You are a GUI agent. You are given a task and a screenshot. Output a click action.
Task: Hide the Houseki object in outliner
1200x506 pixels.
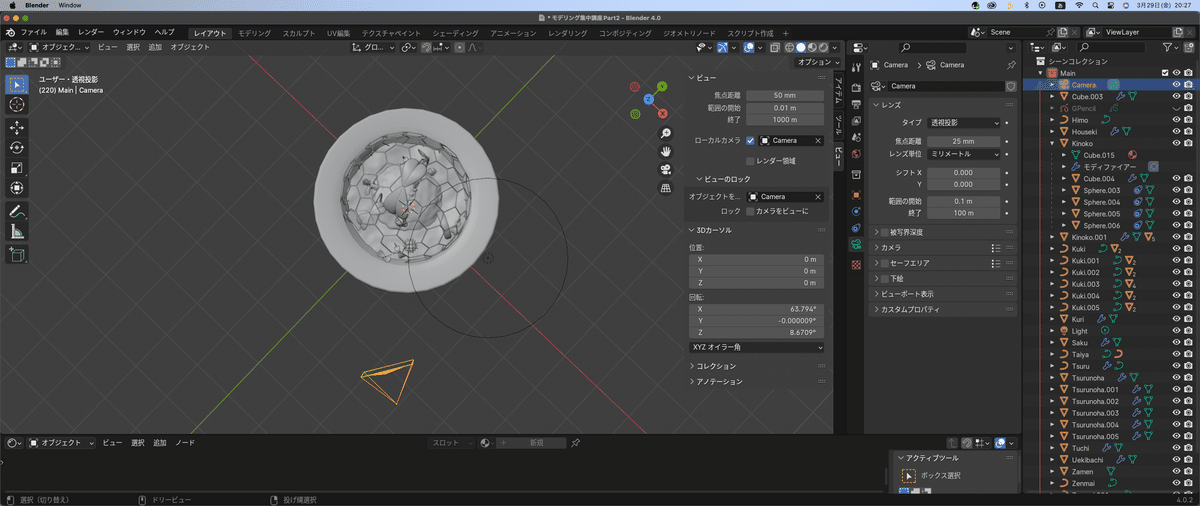point(1176,132)
